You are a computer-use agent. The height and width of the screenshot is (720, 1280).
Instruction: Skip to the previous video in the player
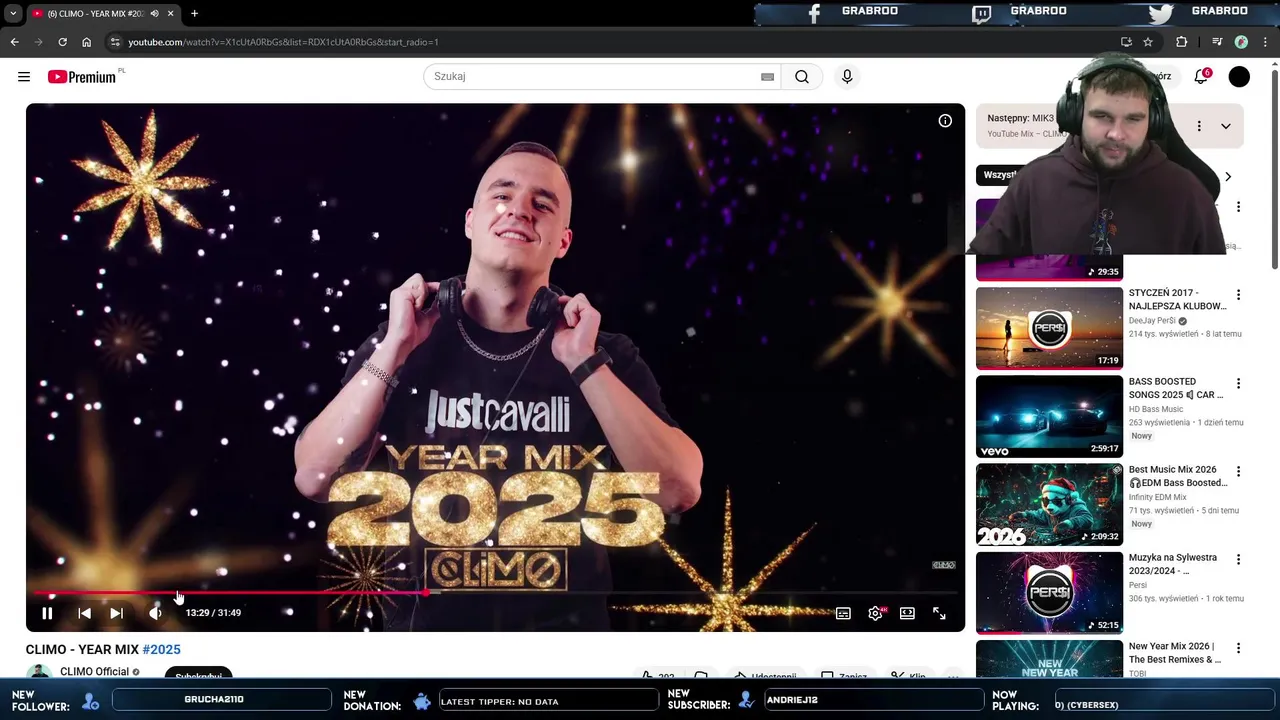click(x=84, y=613)
